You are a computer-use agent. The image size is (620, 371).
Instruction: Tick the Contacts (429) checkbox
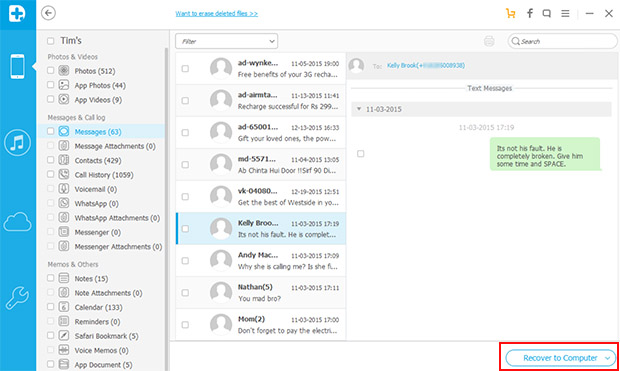pyautogui.click(x=51, y=160)
